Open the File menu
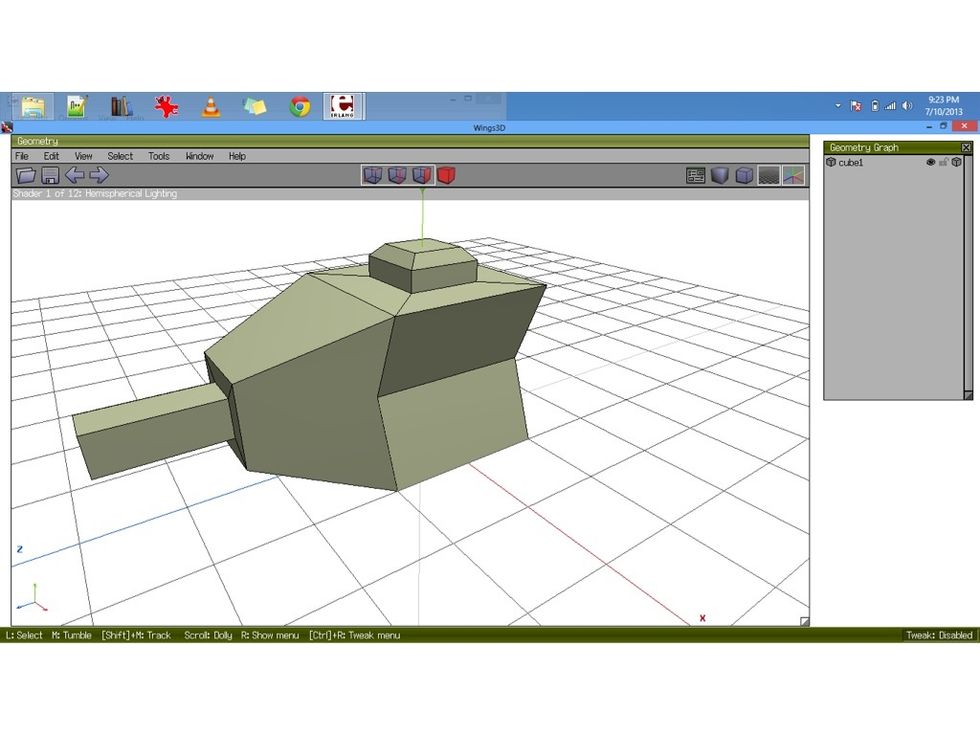The width and height of the screenshot is (980, 735). click(20, 156)
